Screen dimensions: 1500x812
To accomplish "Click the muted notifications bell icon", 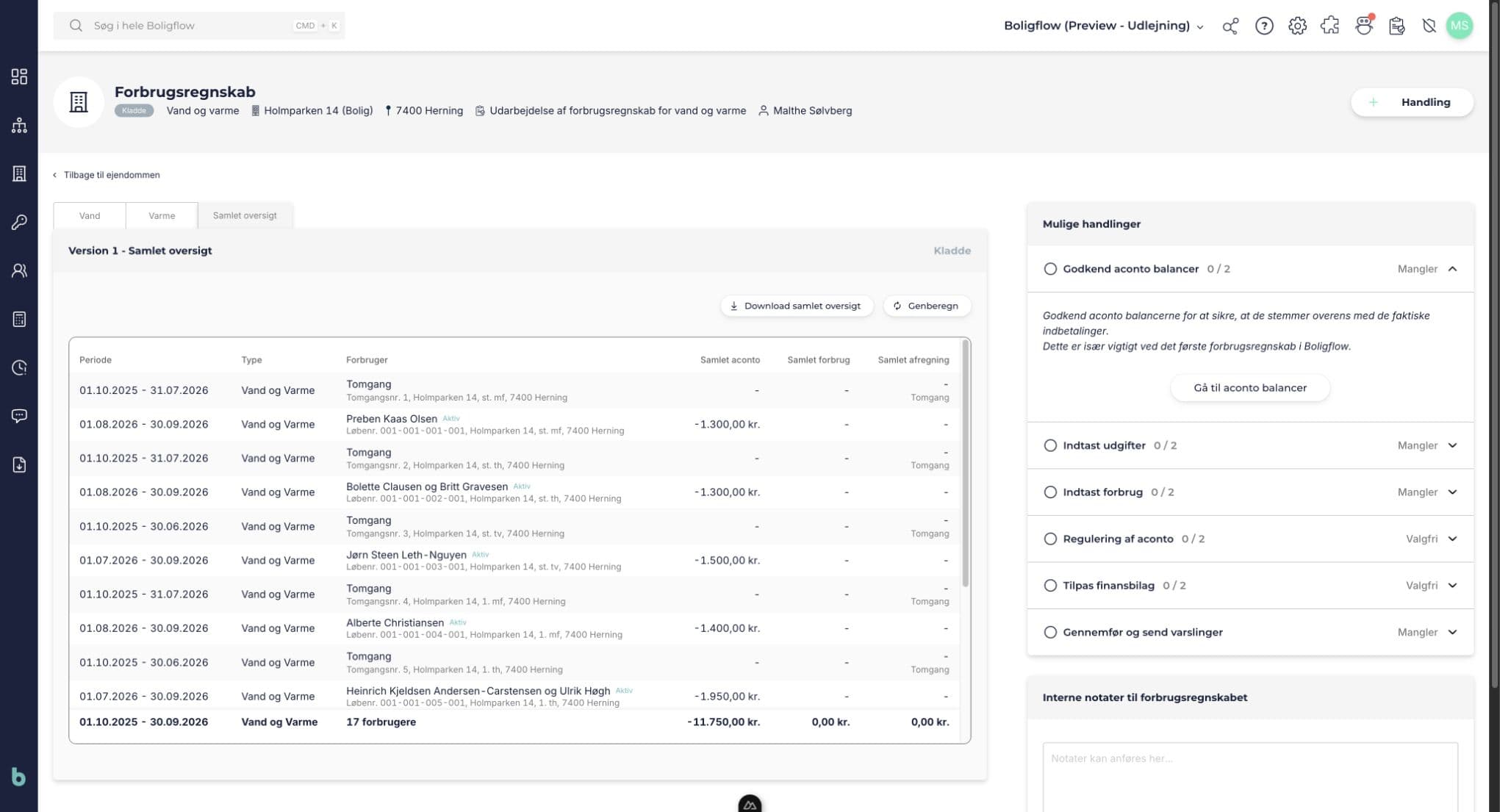I will tap(1429, 26).
